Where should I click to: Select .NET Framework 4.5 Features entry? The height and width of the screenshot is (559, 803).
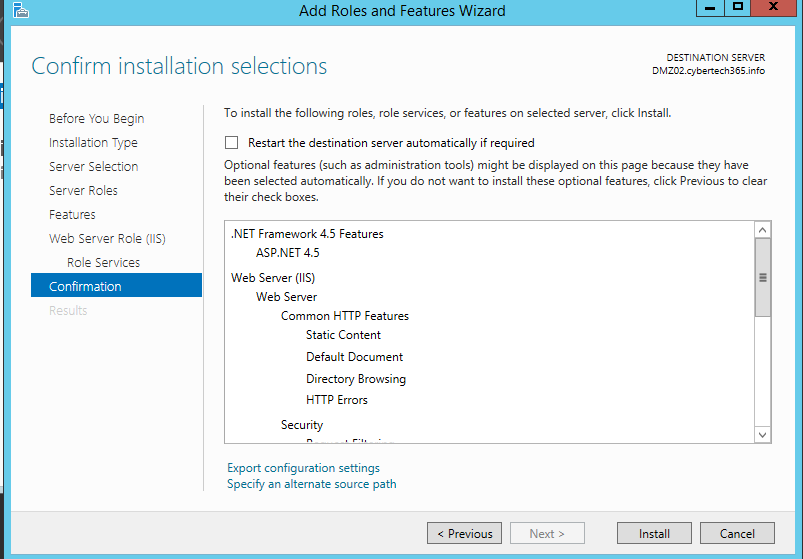(307, 234)
